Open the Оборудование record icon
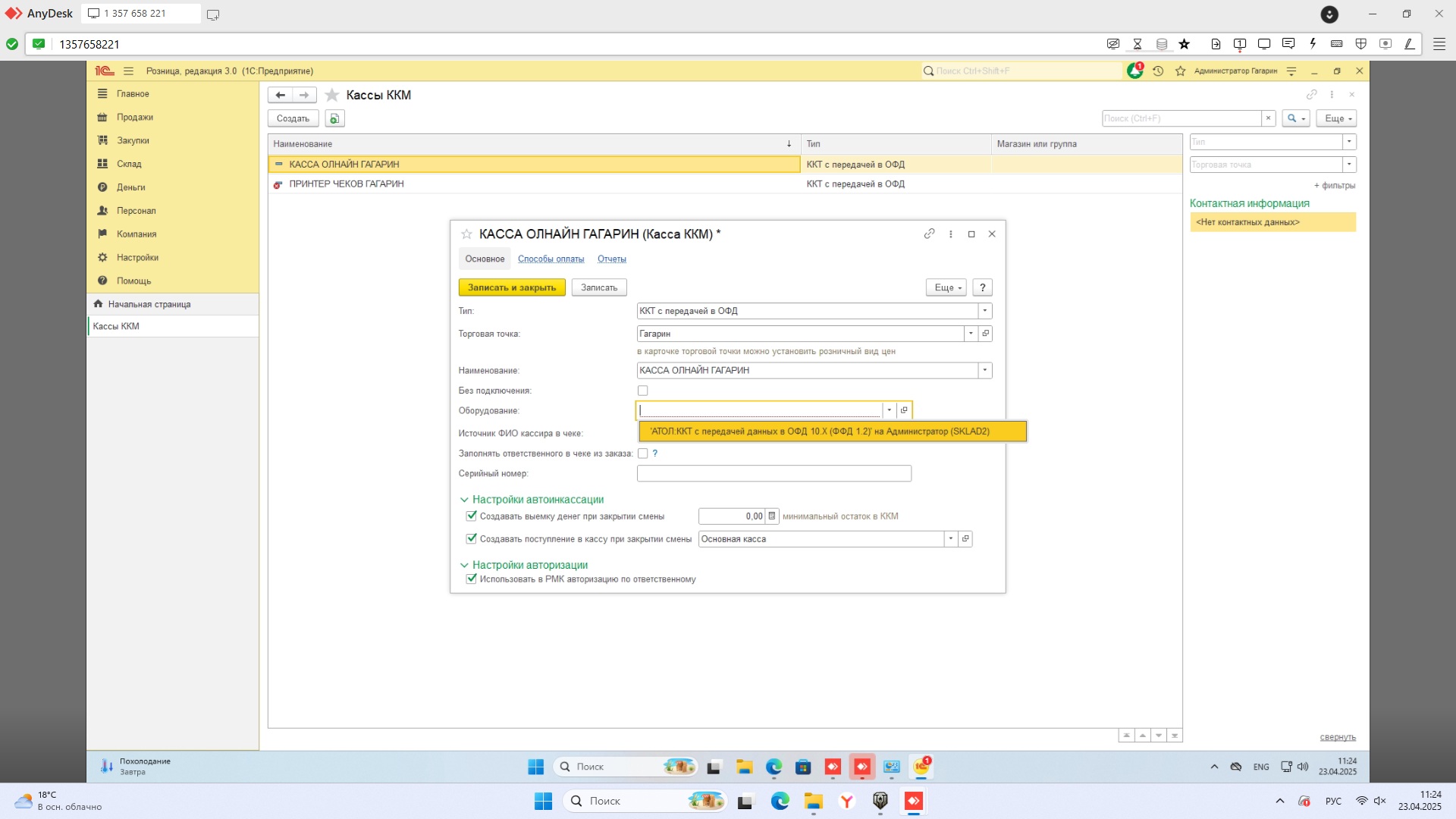Screen dimensions: 1456x819 tap(903, 410)
